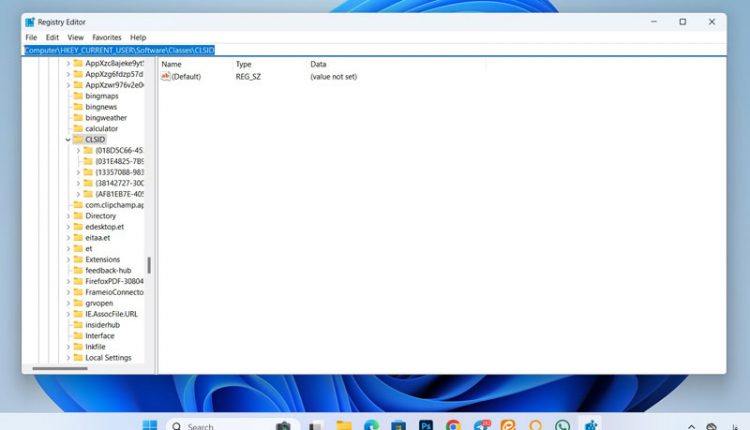The height and width of the screenshot is (430, 750).
Task: Click the taskbar Search box
Action: coord(233,426)
